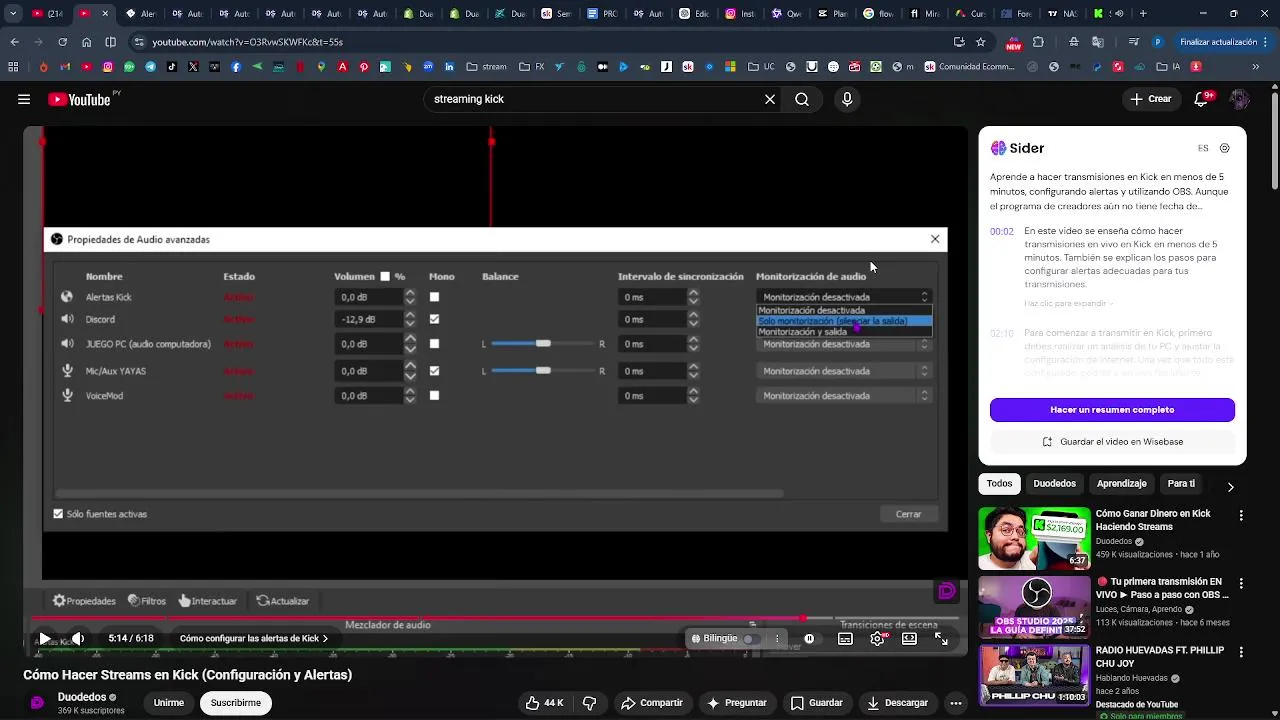Open the YouTube guide hamburger menu
1280x720 pixels.
click(x=24, y=99)
